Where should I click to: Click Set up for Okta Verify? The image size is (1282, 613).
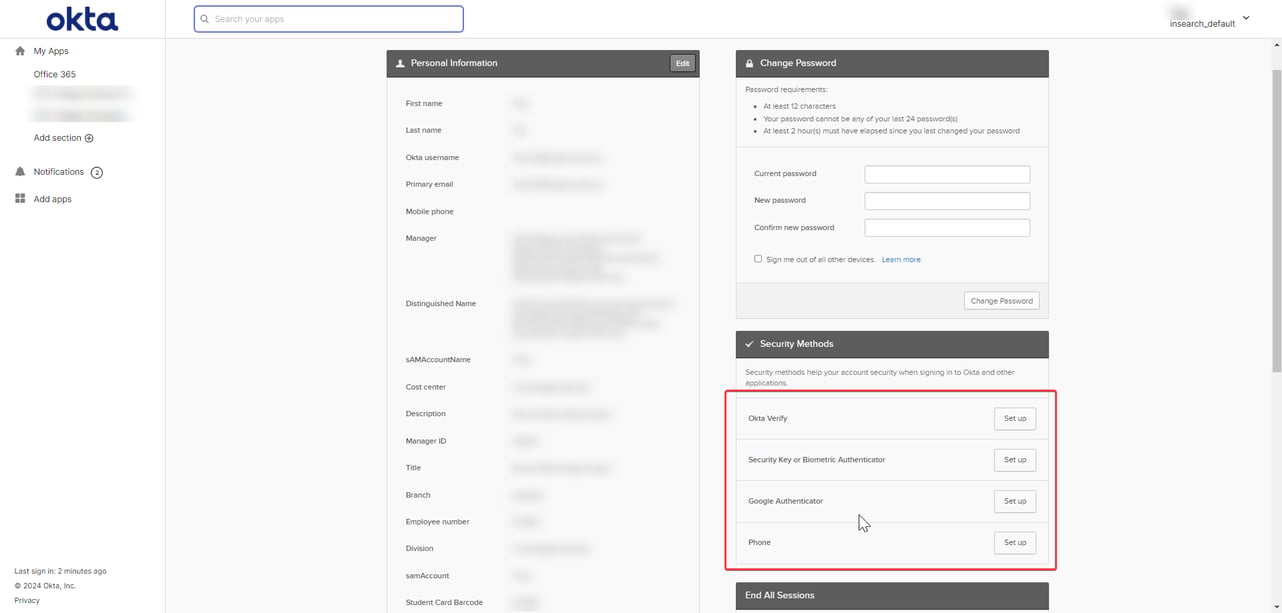pyautogui.click(x=1015, y=419)
